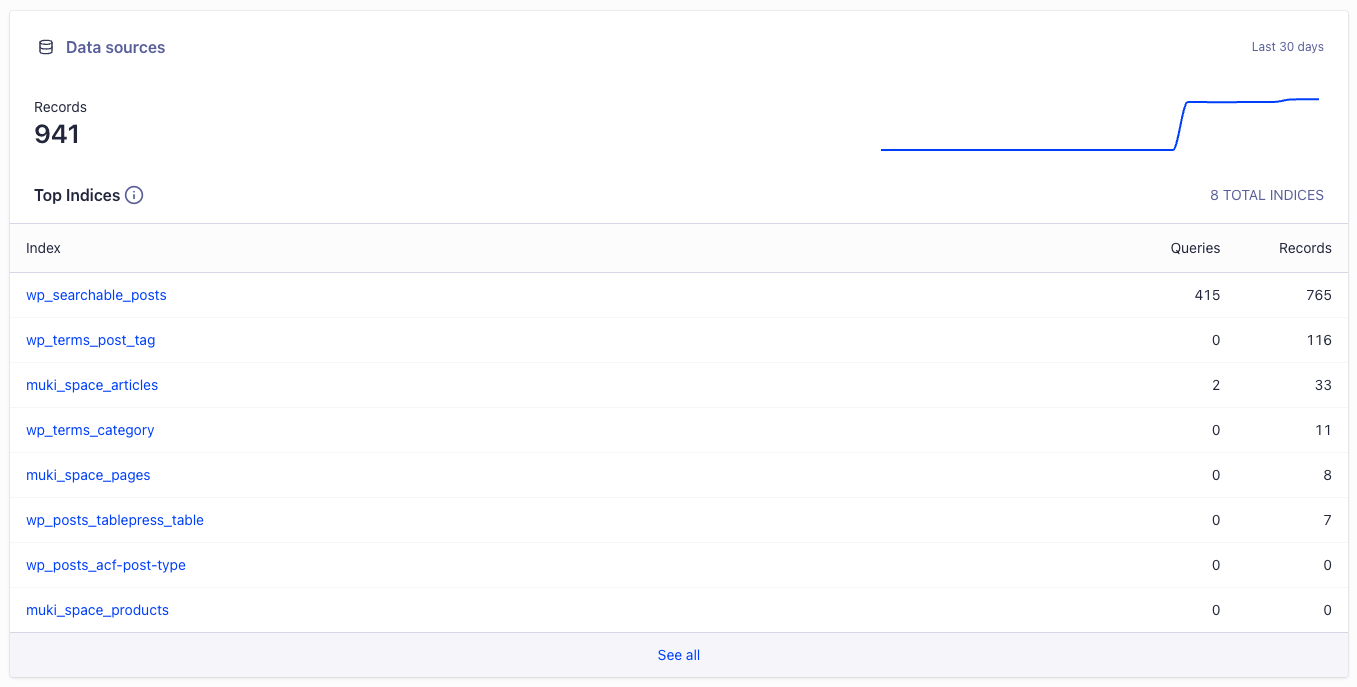Click records value 7 for wp_posts_tablepress_table
Viewport: 1357px width, 687px height.
click(x=1327, y=520)
